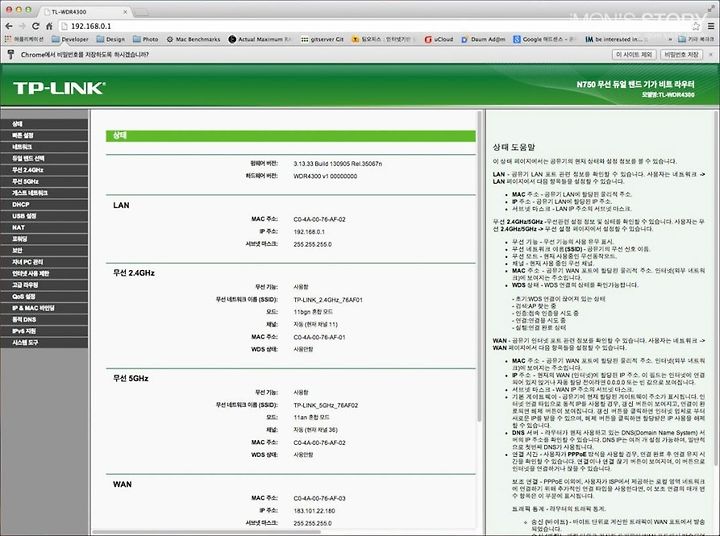Open IPv6 지원 sidebar item
The width and height of the screenshot is (720, 536).
click(44, 331)
